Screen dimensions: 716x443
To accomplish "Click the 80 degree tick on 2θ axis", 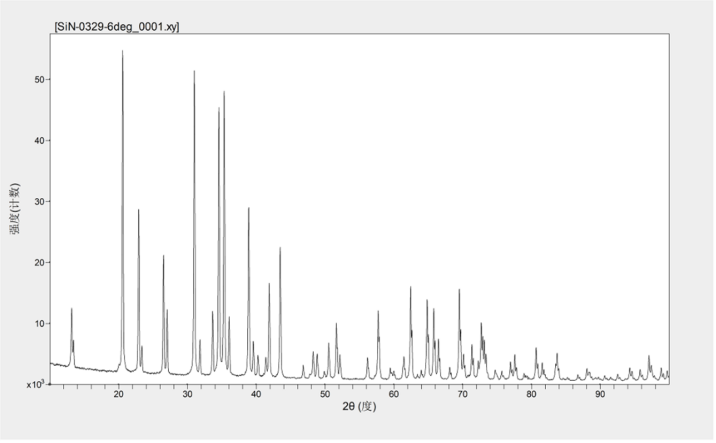I will (531, 394).
